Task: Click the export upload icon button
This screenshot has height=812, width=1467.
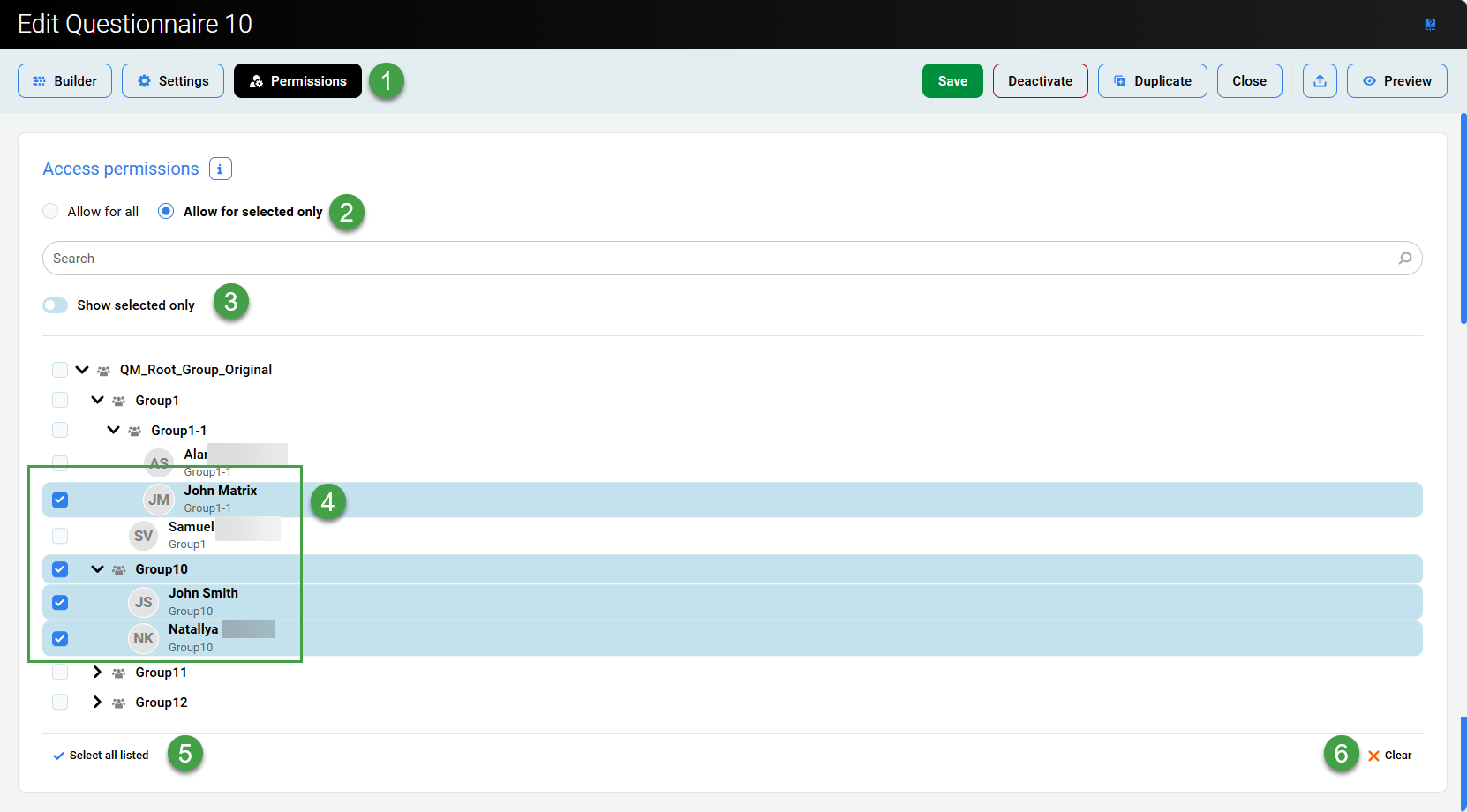Action: coord(1320,81)
